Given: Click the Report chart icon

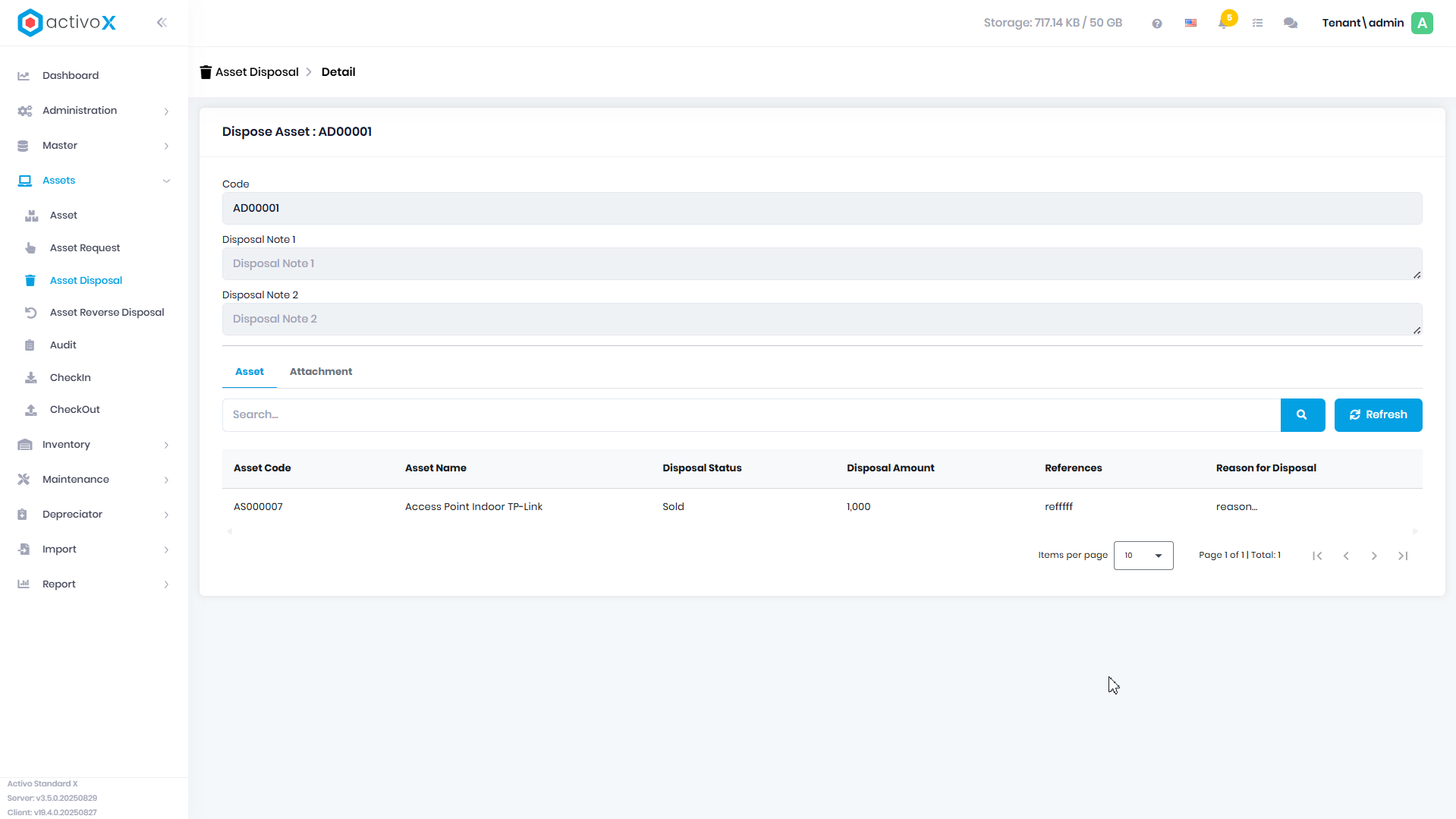Looking at the screenshot, I should click(24, 584).
